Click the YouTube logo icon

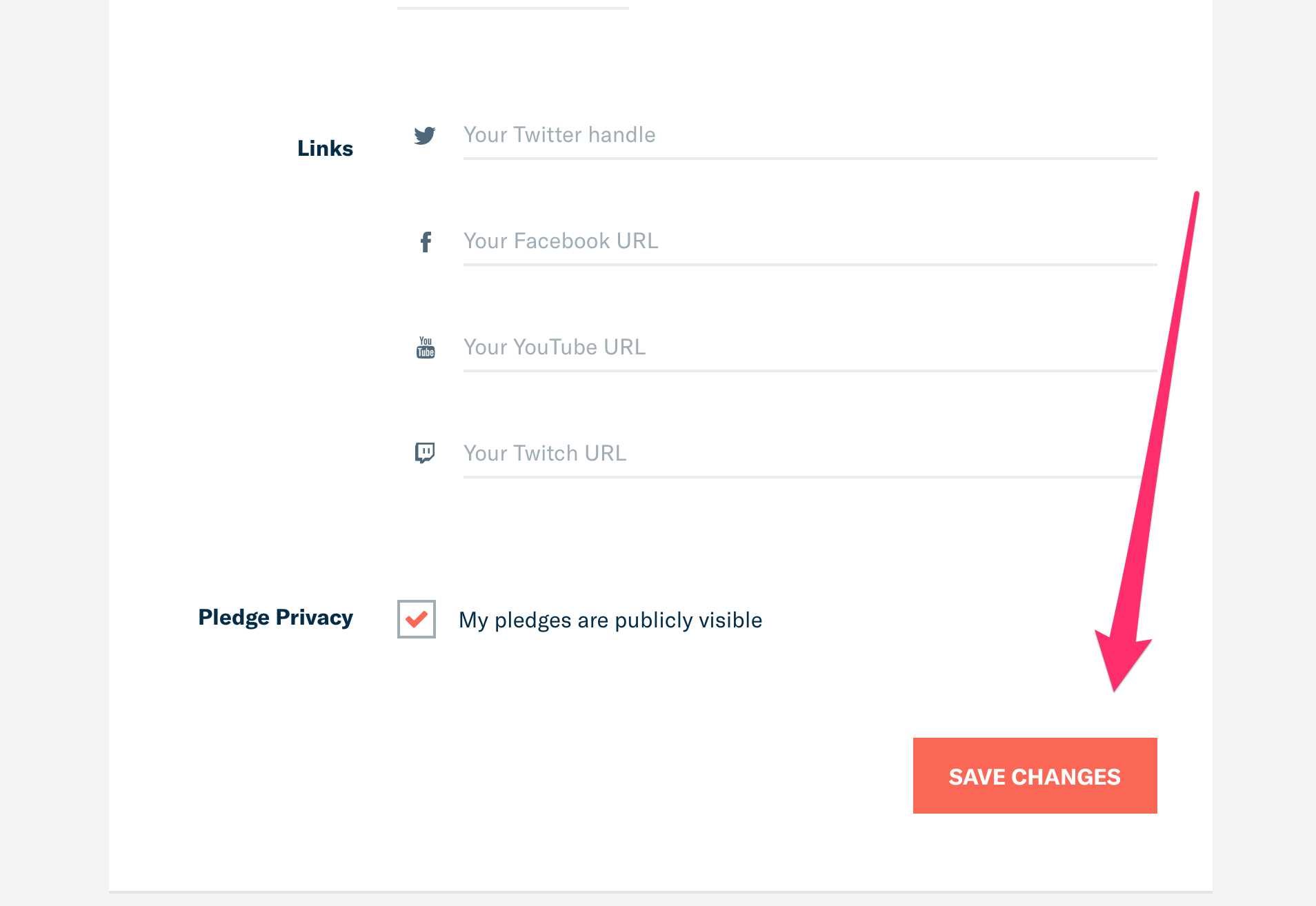click(x=426, y=348)
